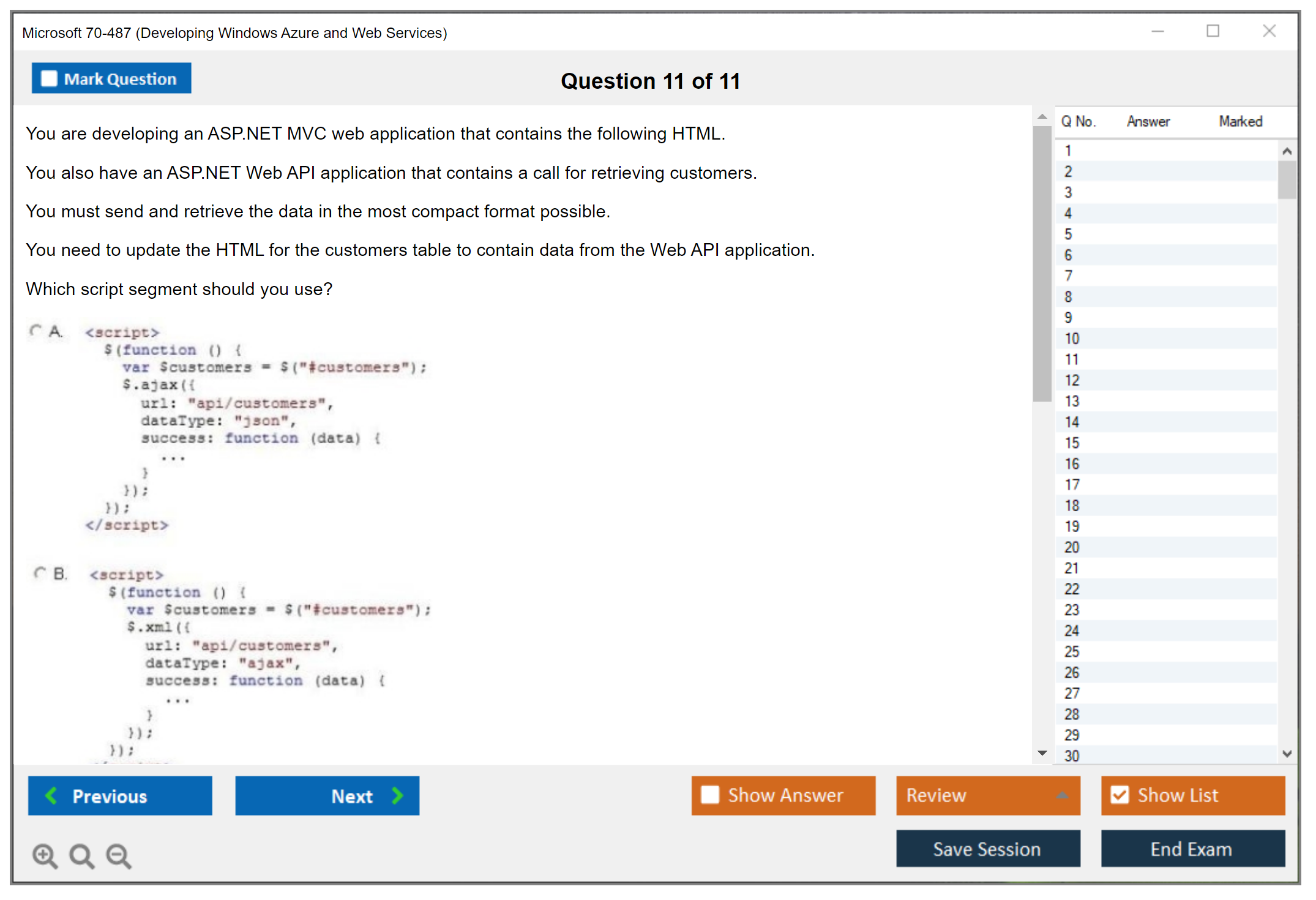Select question 15 in the list
Viewport: 1316px width, 900px height.
1072,443
